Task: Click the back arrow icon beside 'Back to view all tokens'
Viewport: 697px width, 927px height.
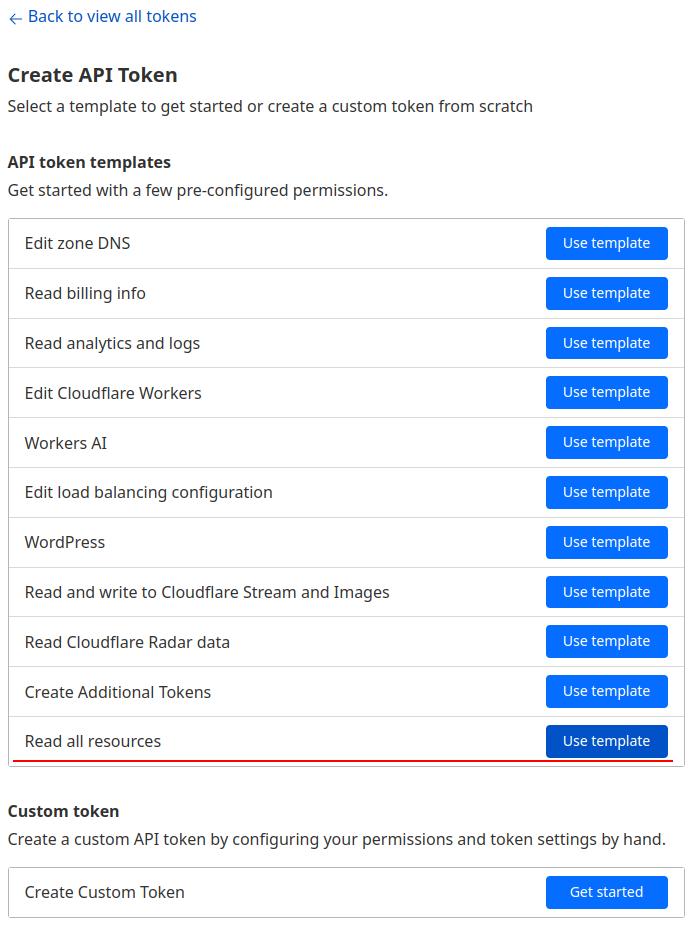Action: point(15,18)
